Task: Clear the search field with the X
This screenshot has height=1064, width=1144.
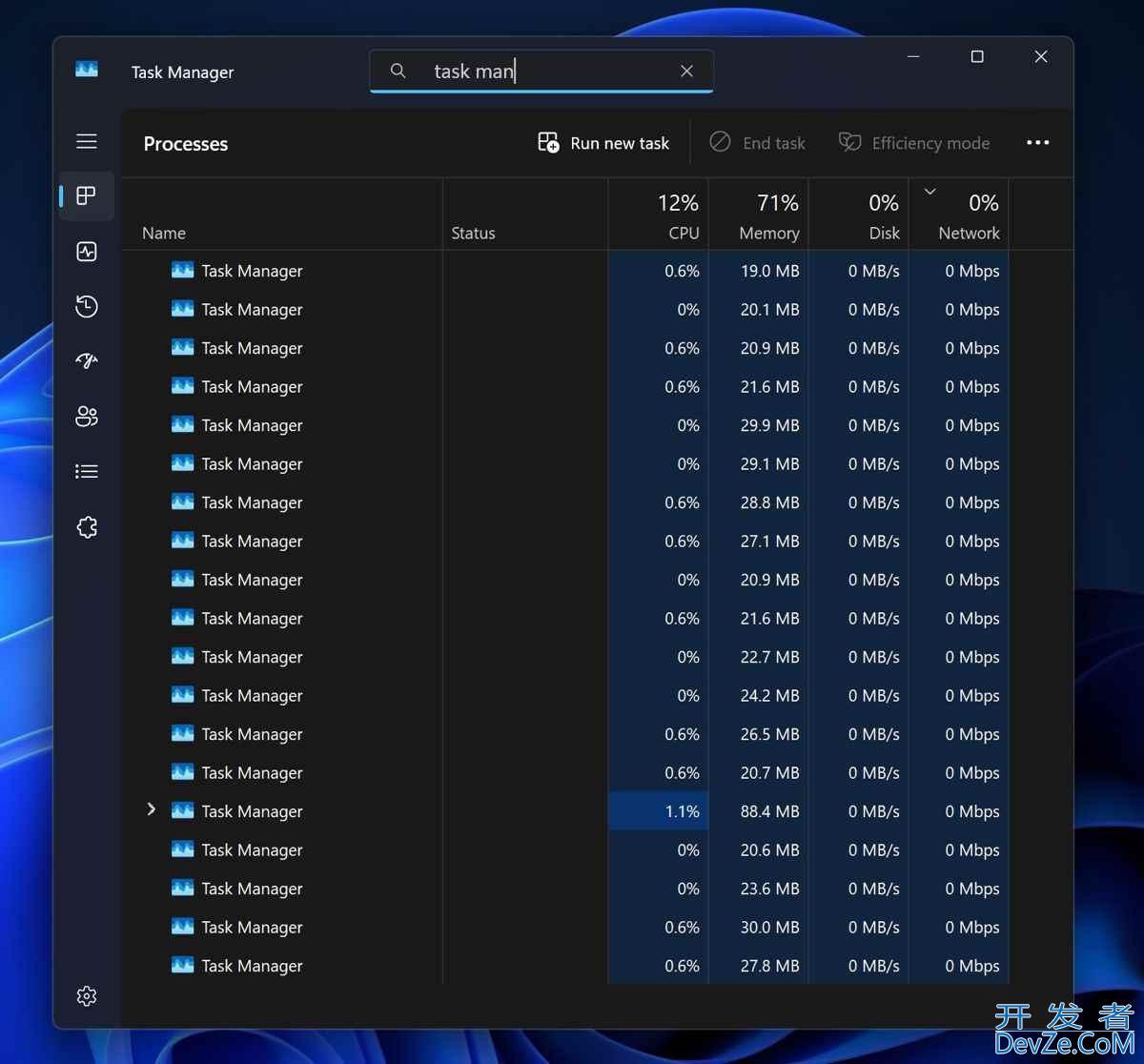Action: 686,71
